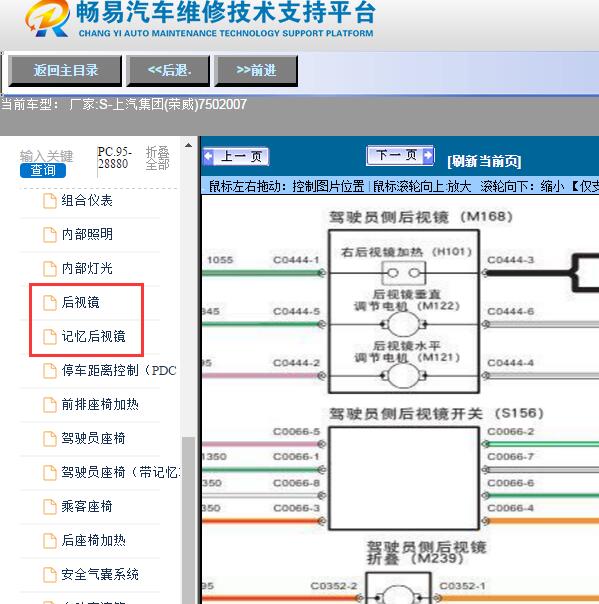Click the document icon beside 组合仪表
This screenshot has height=604, width=599.
click(50, 201)
